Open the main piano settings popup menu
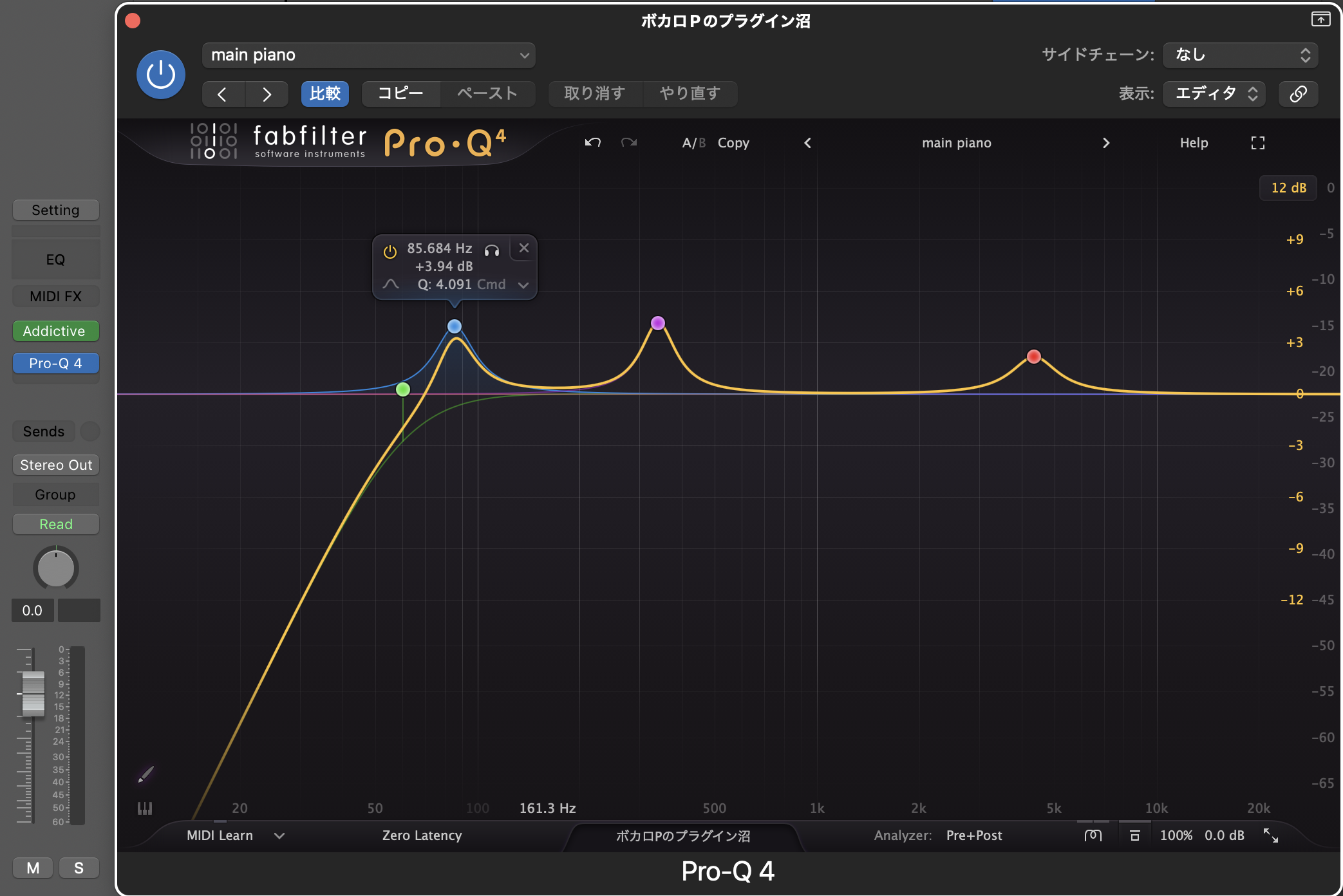This screenshot has height=896, width=1343. (x=368, y=55)
